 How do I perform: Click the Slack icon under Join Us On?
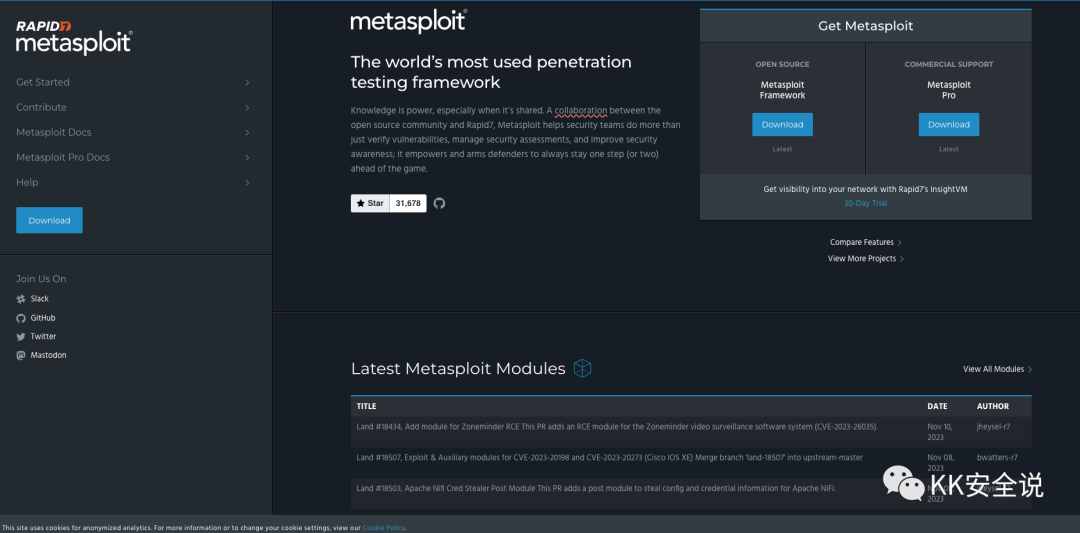(x=21, y=299)
